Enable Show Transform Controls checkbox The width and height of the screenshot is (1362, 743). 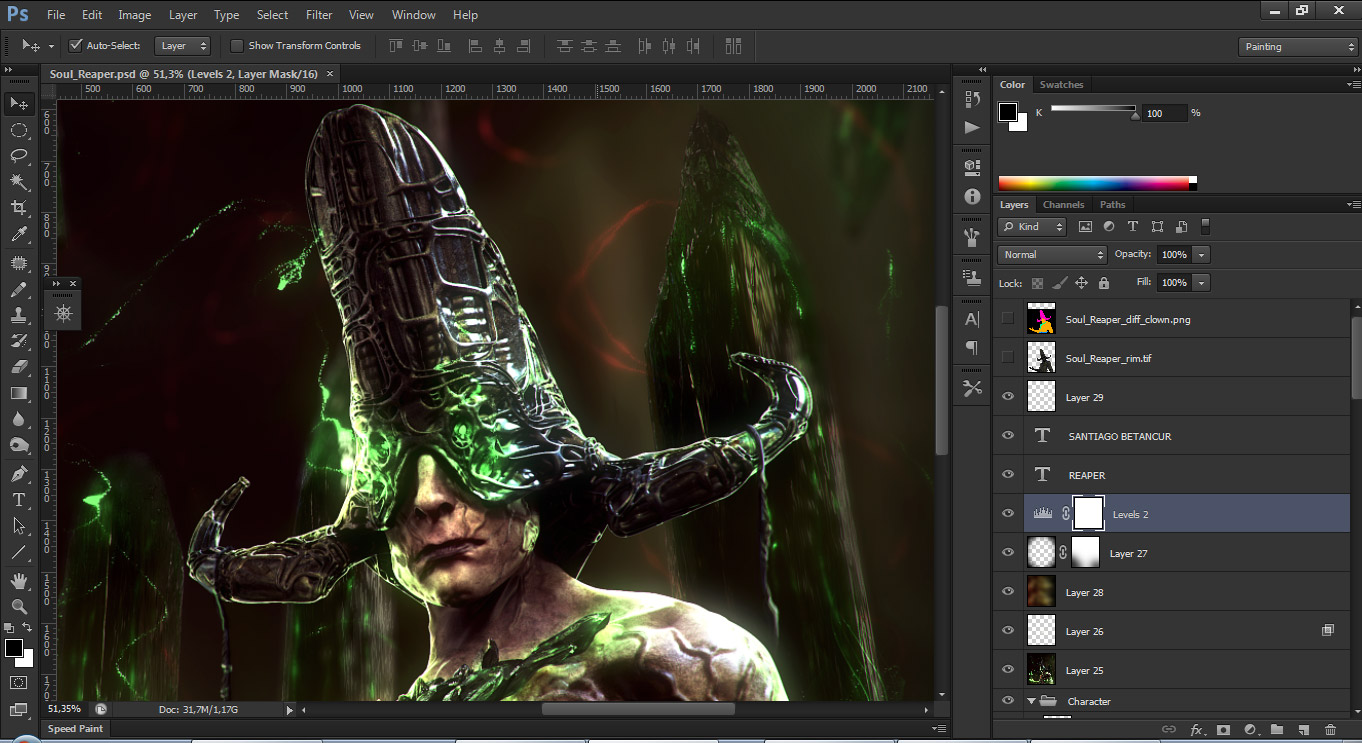237,45
